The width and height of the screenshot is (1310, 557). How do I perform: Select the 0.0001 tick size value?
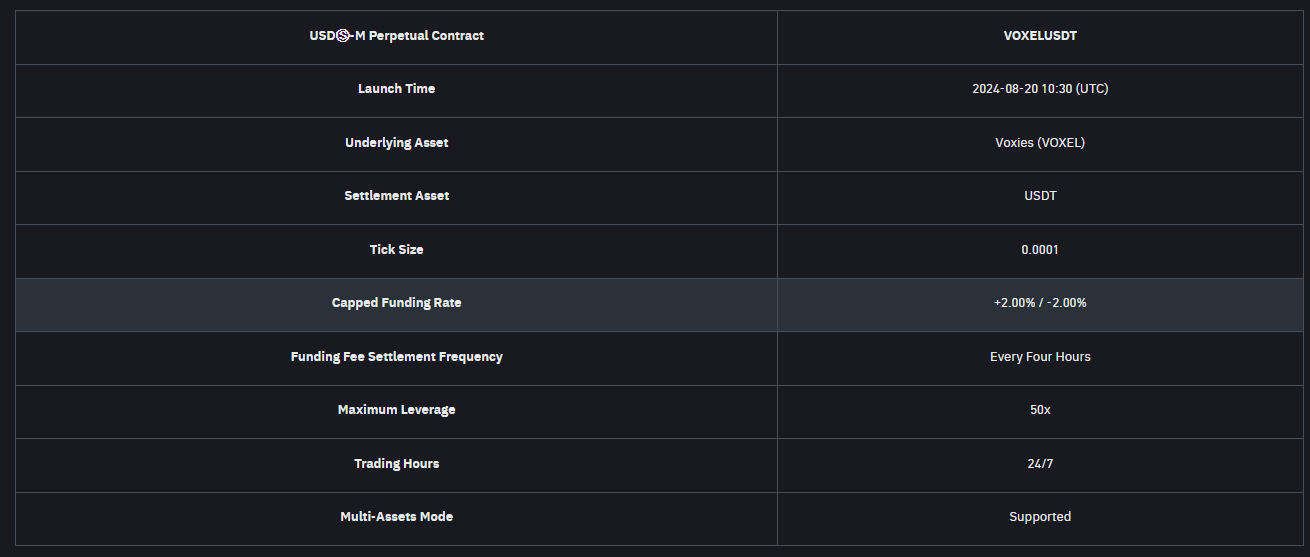(1040, 250)
